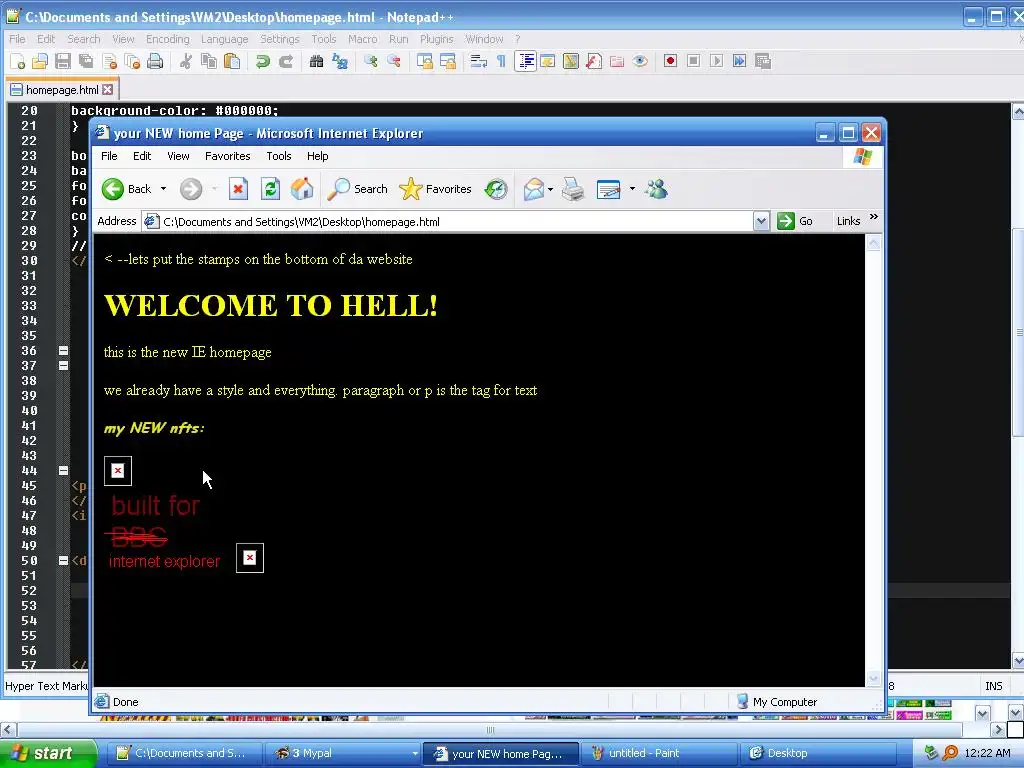Open the Tools menu in Internet Explorer
Image resolution: width=1024 pixels, height=768 pixels.
pos(278,156)
